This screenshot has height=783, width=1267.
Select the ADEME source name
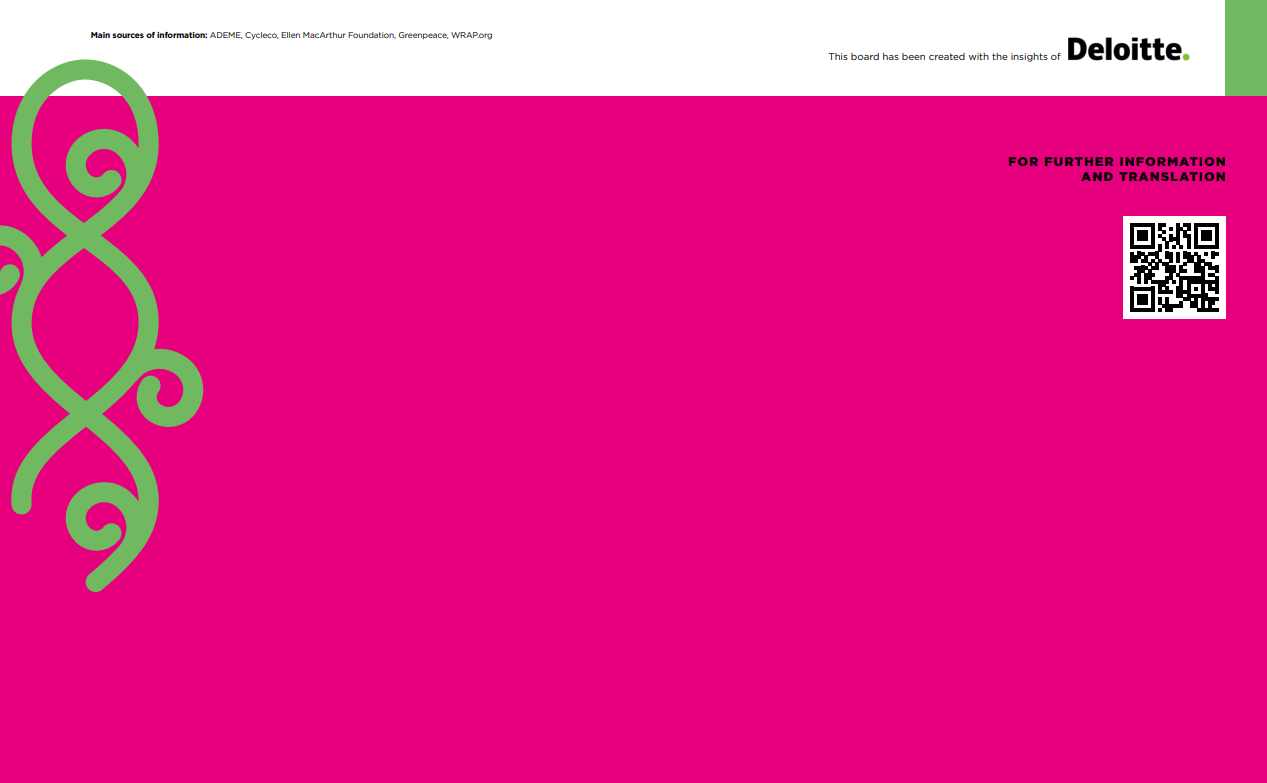pos(225,35)
